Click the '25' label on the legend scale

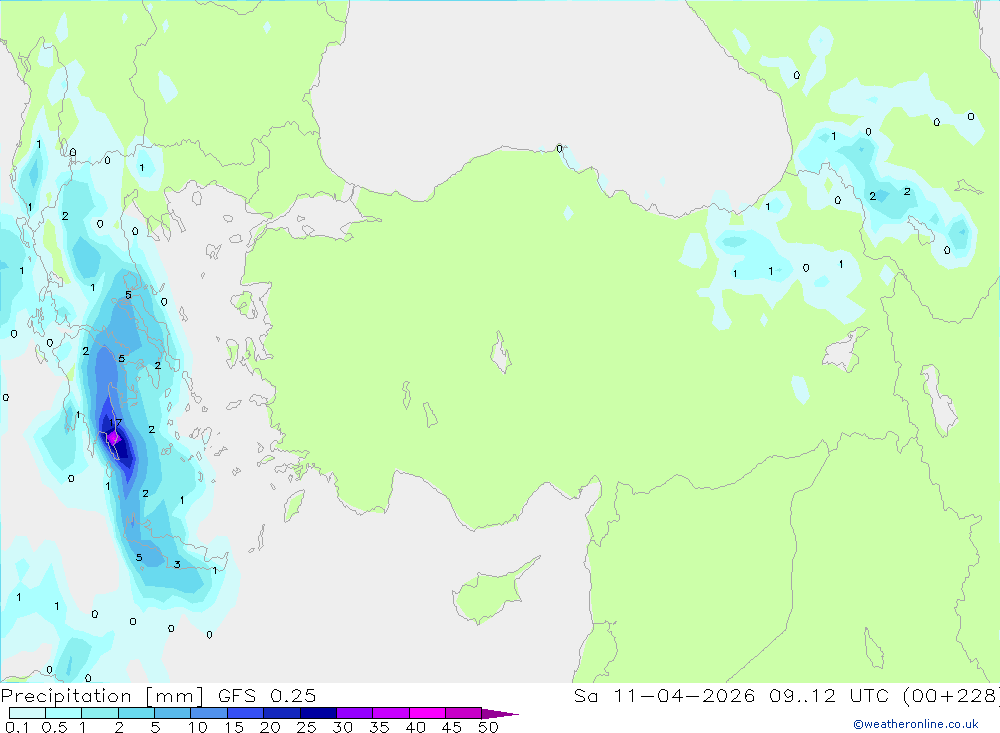(x=306, y=727)
